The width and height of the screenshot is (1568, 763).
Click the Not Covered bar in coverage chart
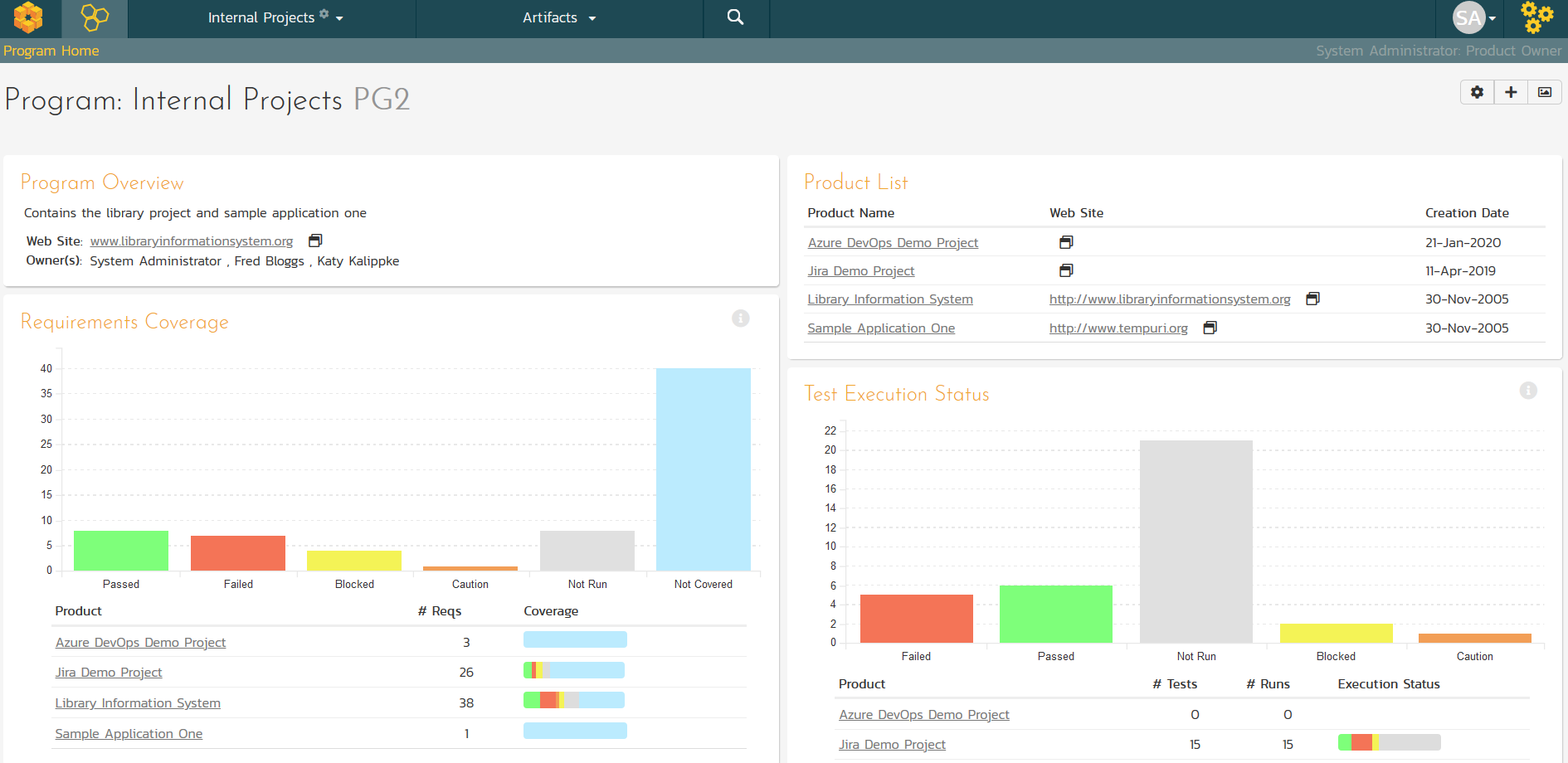point(703,469)
